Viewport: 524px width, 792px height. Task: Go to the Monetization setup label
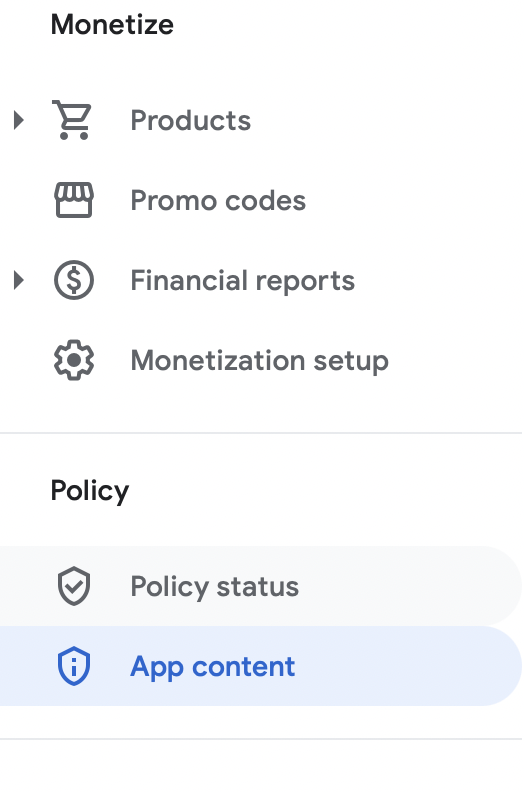click(259, 361)
